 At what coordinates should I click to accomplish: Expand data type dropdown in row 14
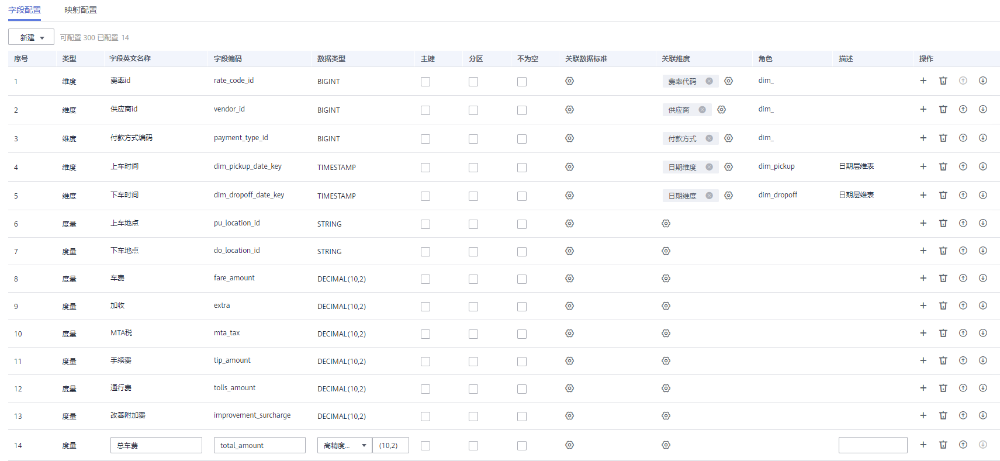tap(343, 444)
